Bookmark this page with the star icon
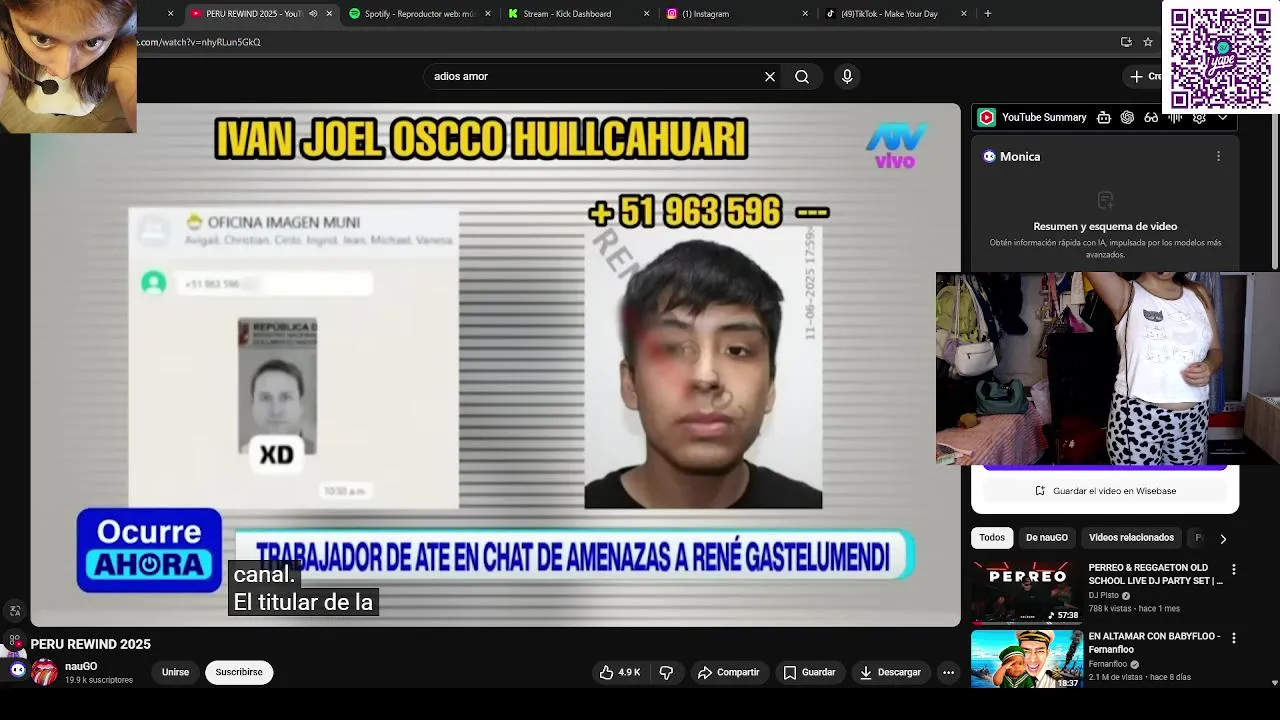Image resolution: width=1280 pixels, height=720 pixels. point(1148,42)
